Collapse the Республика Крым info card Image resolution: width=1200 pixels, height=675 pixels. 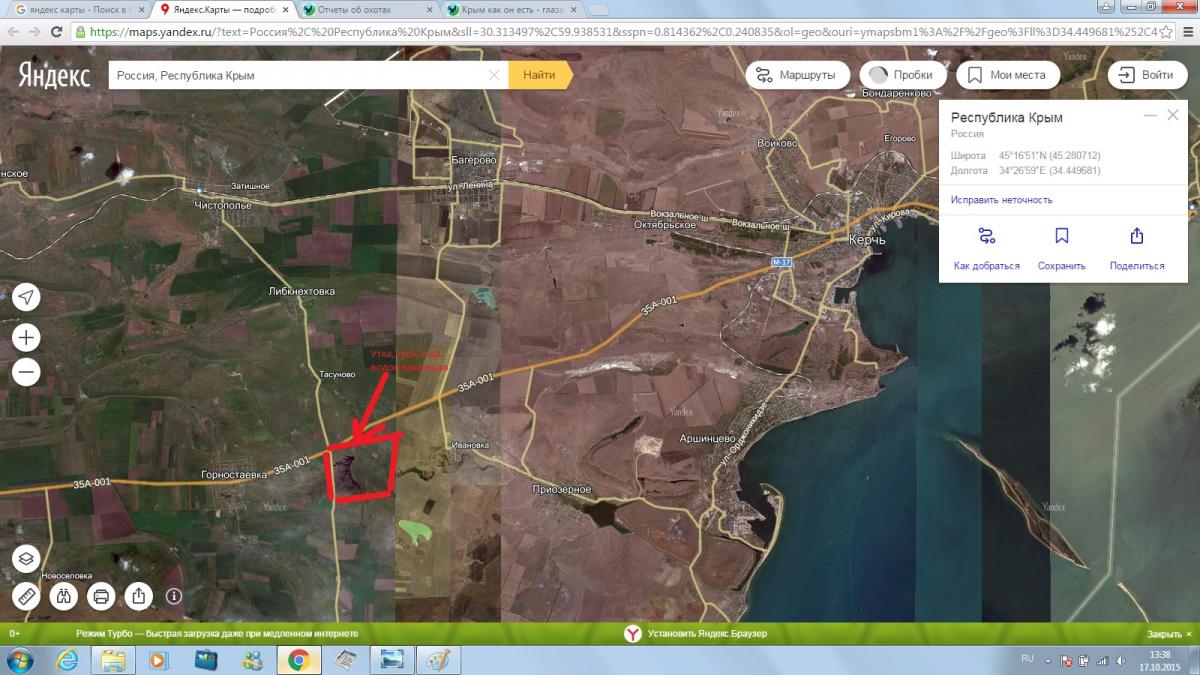coord(1150,116)
